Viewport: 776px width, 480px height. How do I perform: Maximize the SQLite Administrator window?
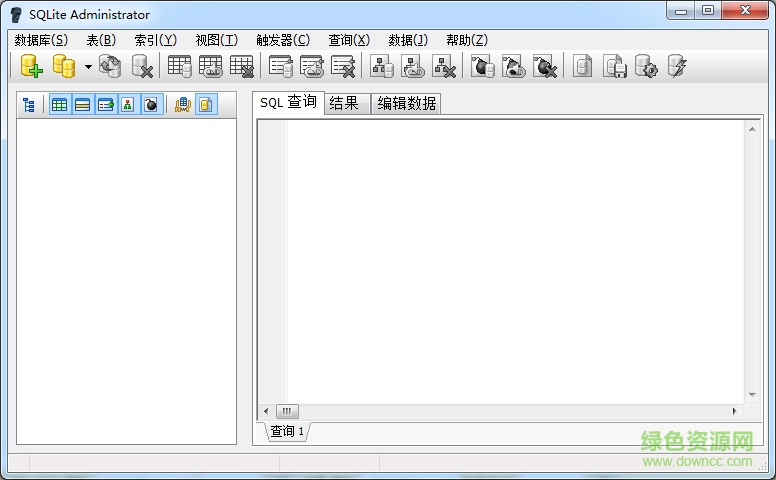coord(708,11)
